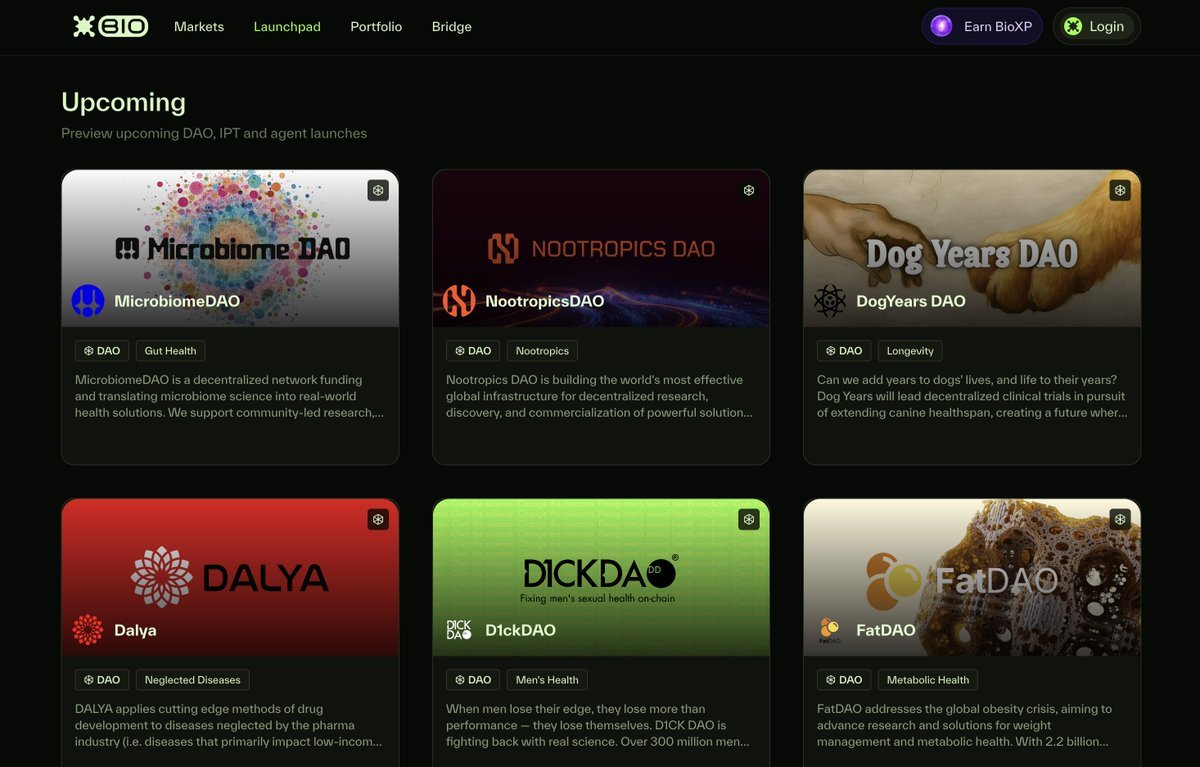Click the Dog Years description paragraph
The height and width of the screenshot is (767, 1200).
click(x=972, y=396)
